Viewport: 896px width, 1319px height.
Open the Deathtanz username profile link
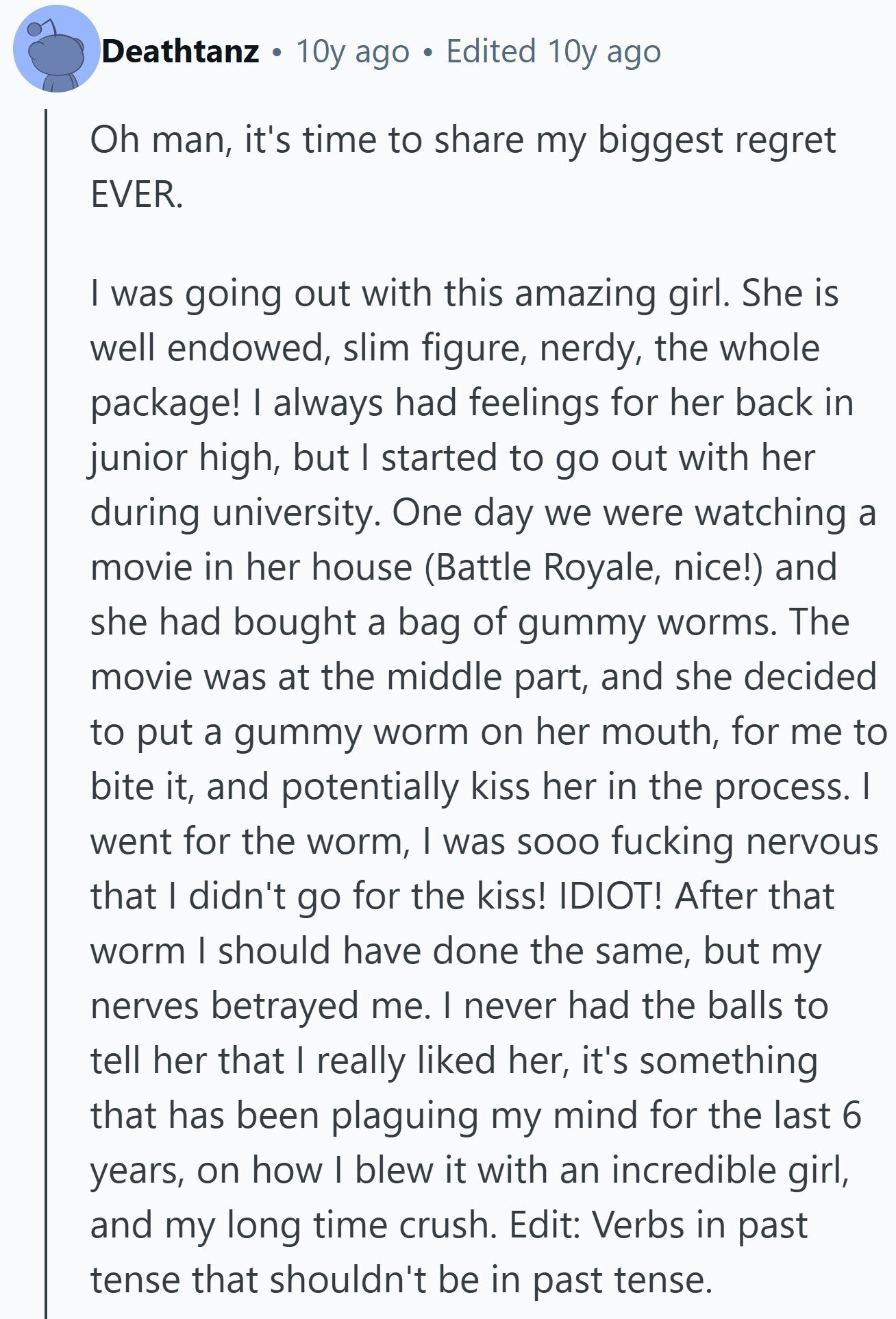point(181,51)
